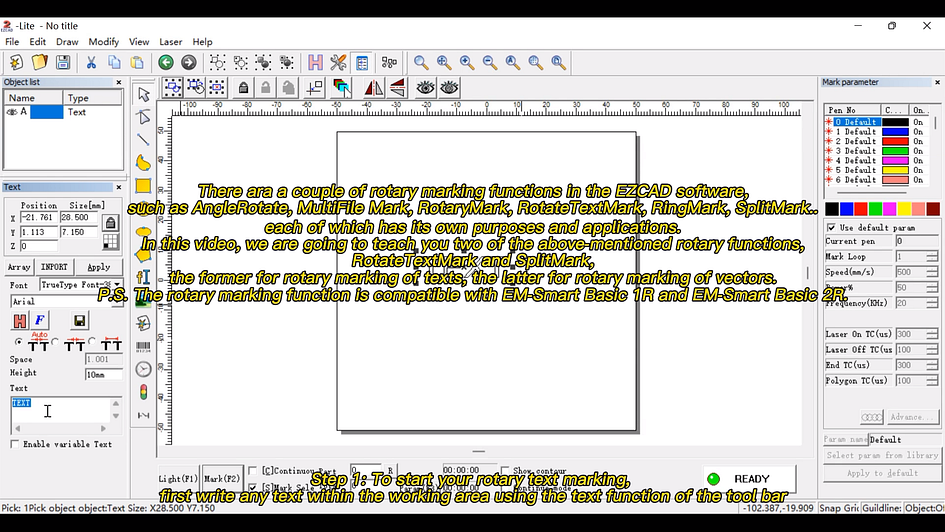The width and height of the screenshot is (945, 532).
Task: Open the Draw menu
Action: click(x=67, y=42)
